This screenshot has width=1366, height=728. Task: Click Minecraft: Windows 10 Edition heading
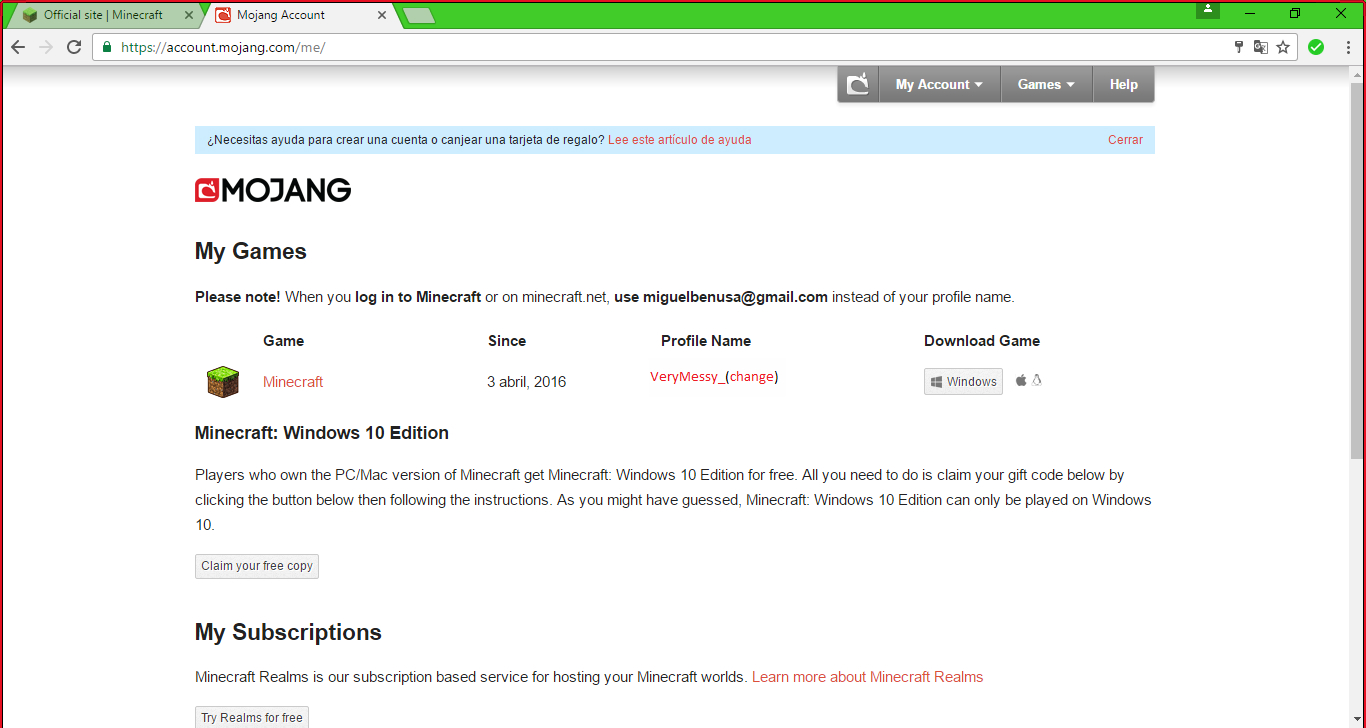click(322, 433)
